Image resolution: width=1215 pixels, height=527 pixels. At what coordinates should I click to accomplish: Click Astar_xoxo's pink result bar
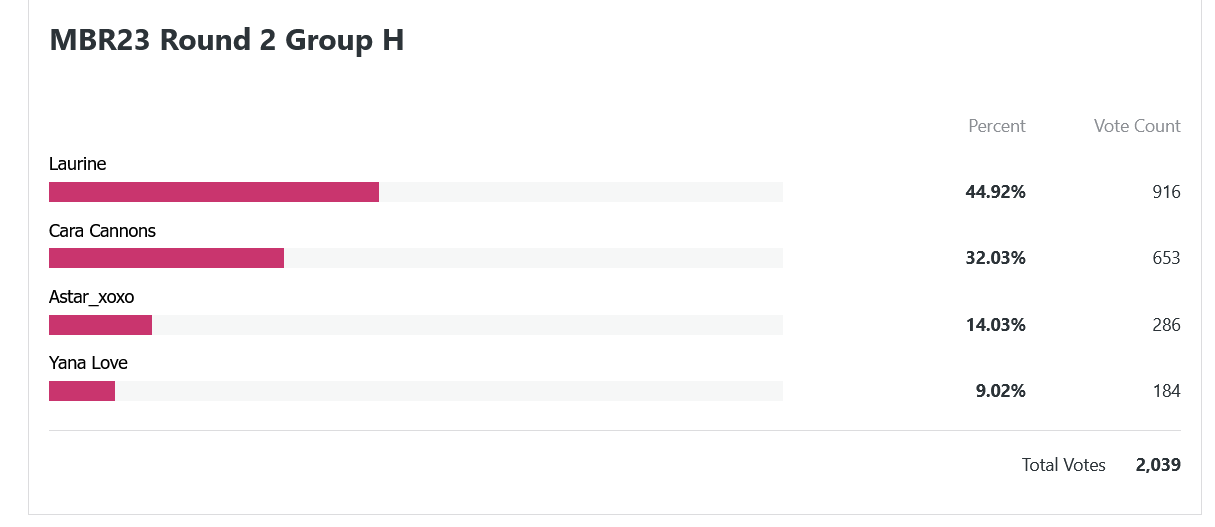(100, 325)
